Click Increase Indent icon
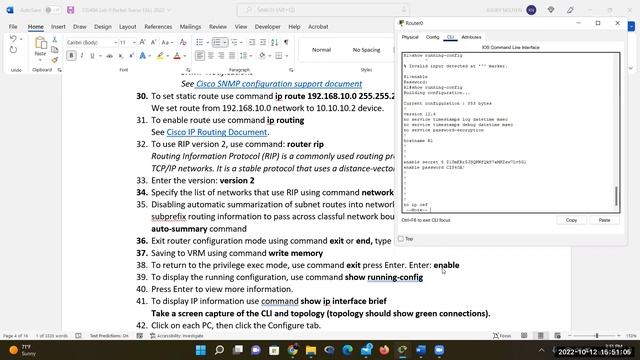The image size is (640, 360). 263,42
